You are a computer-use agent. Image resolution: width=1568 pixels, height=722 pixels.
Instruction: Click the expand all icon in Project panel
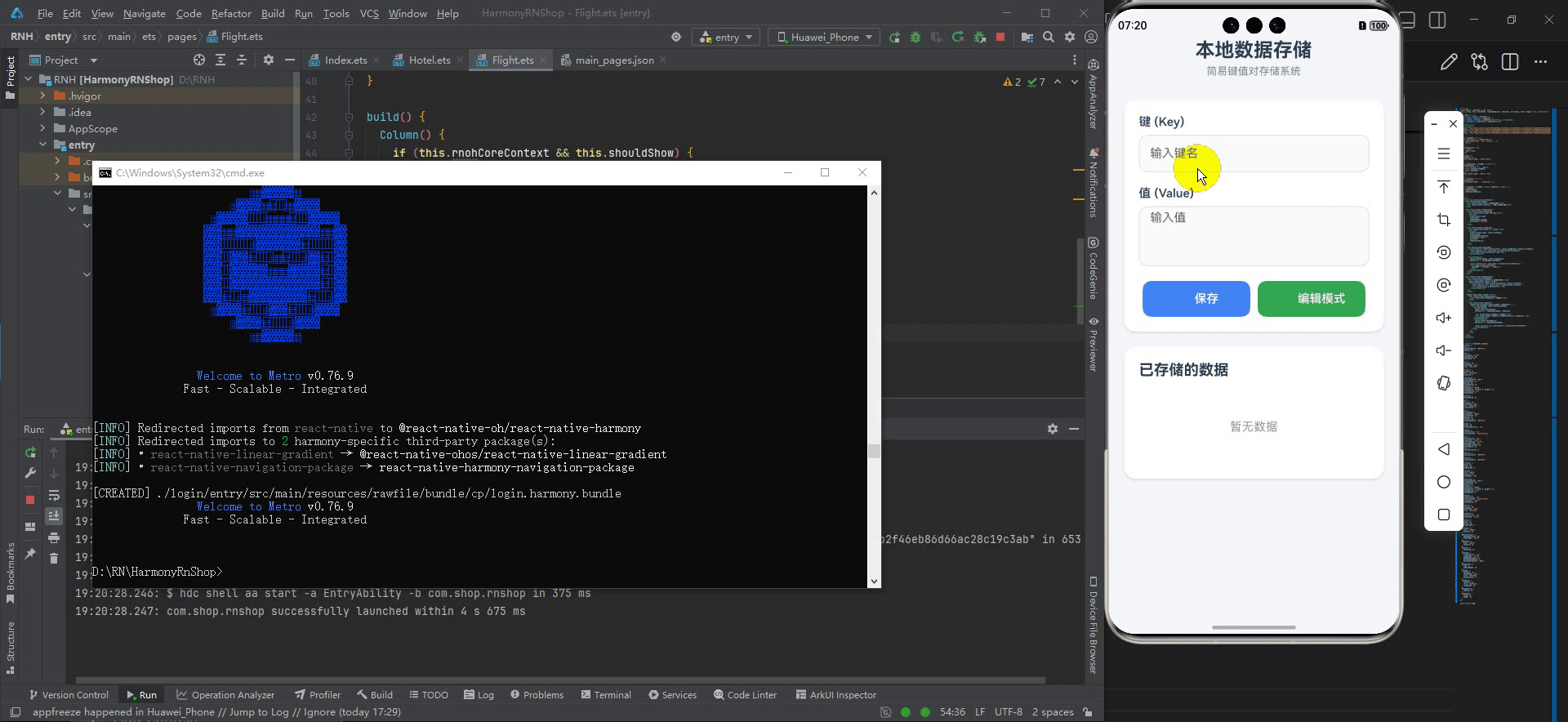(220, 60)
